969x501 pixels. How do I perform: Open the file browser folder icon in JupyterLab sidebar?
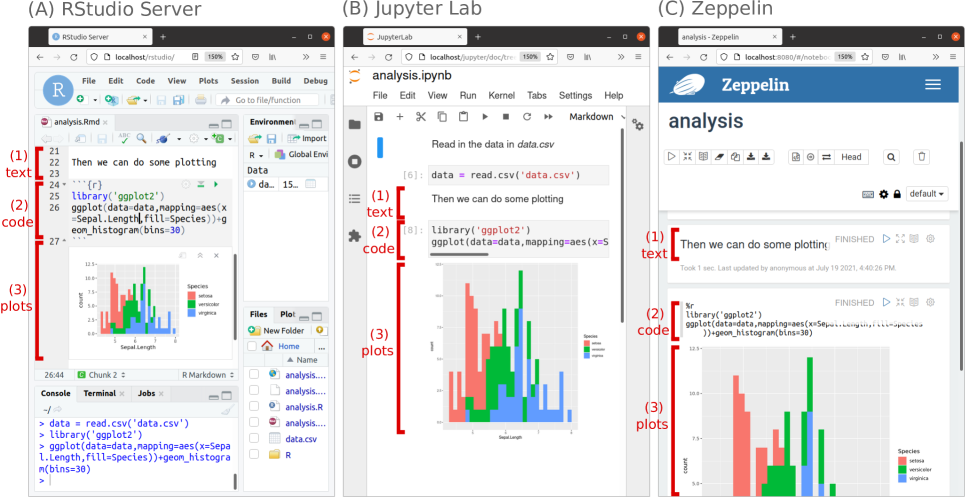coord(354,124)
